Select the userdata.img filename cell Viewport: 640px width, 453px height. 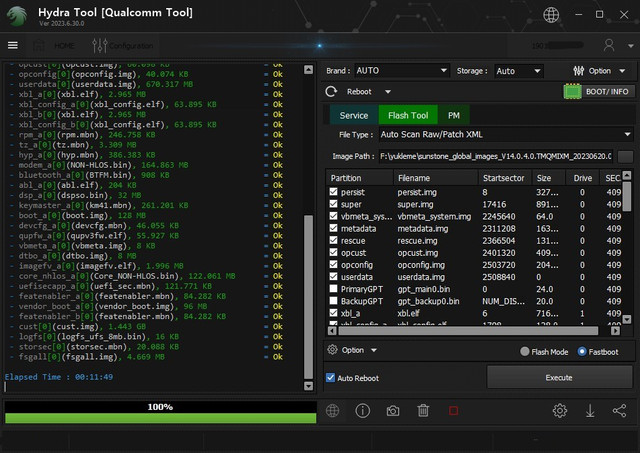pyautogui.click(x=421, y=277)
